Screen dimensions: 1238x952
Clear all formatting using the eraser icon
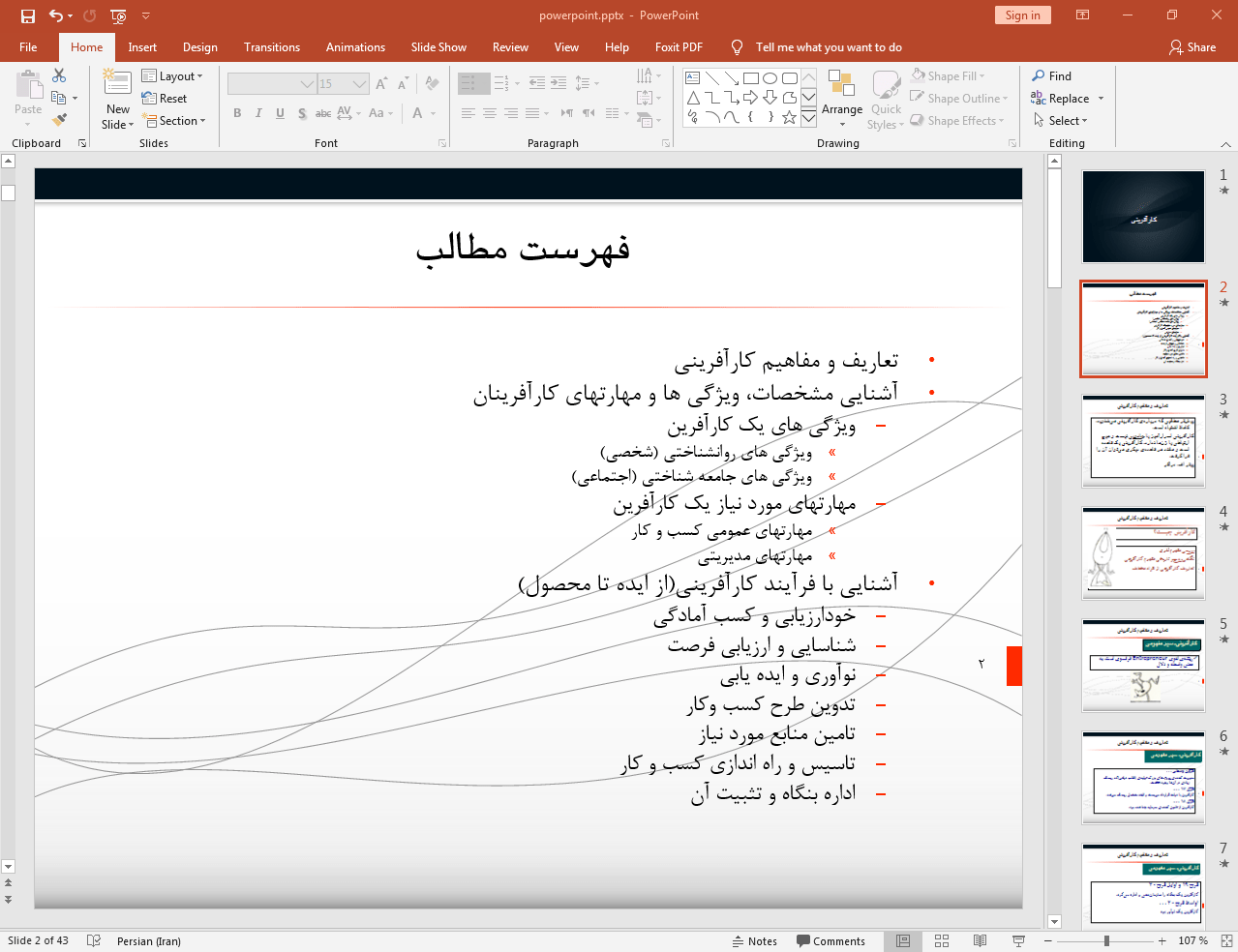[x=432, y=84]
